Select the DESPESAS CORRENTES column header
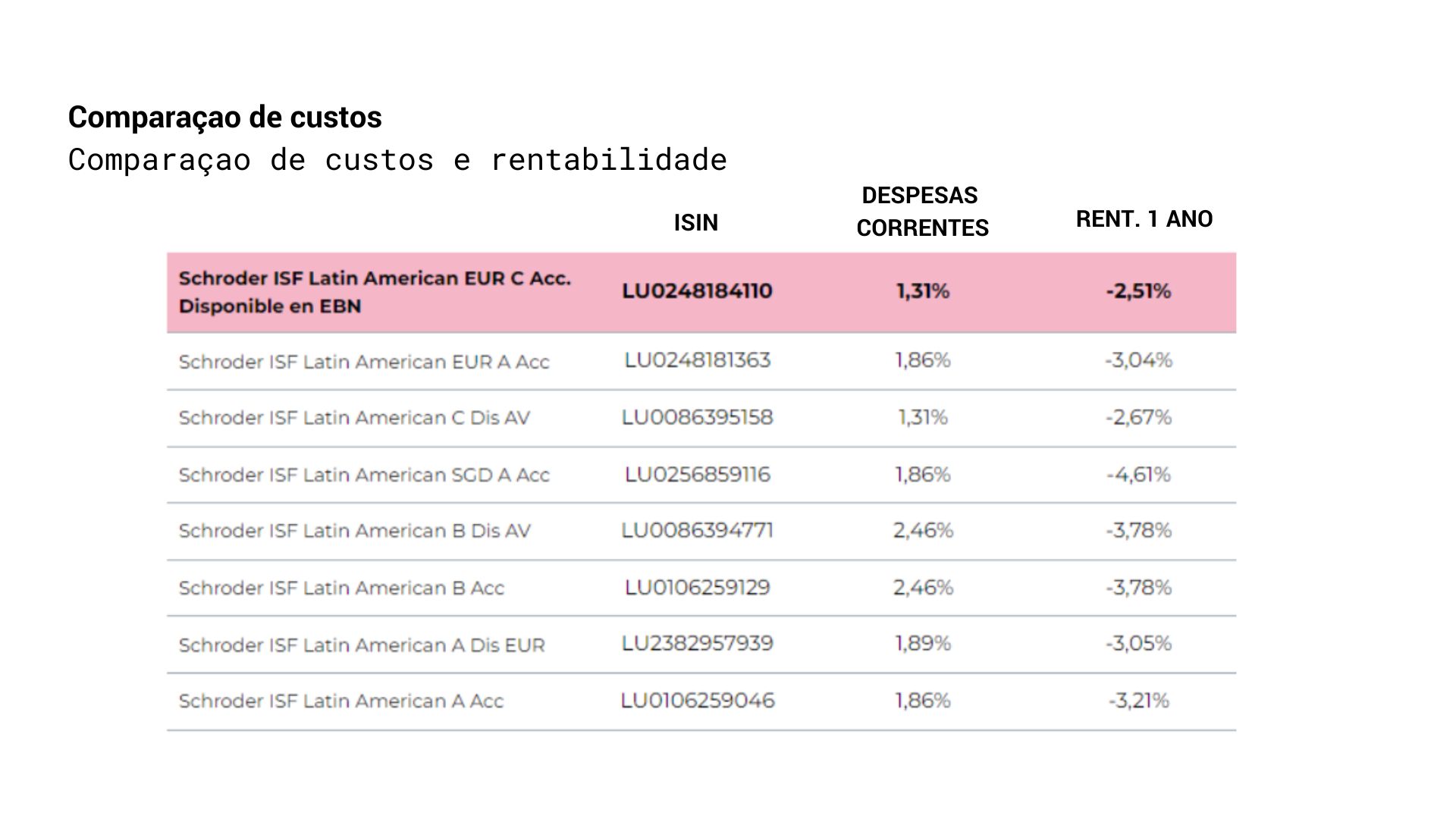This screenshot has width=1456, height=819. 921,212
